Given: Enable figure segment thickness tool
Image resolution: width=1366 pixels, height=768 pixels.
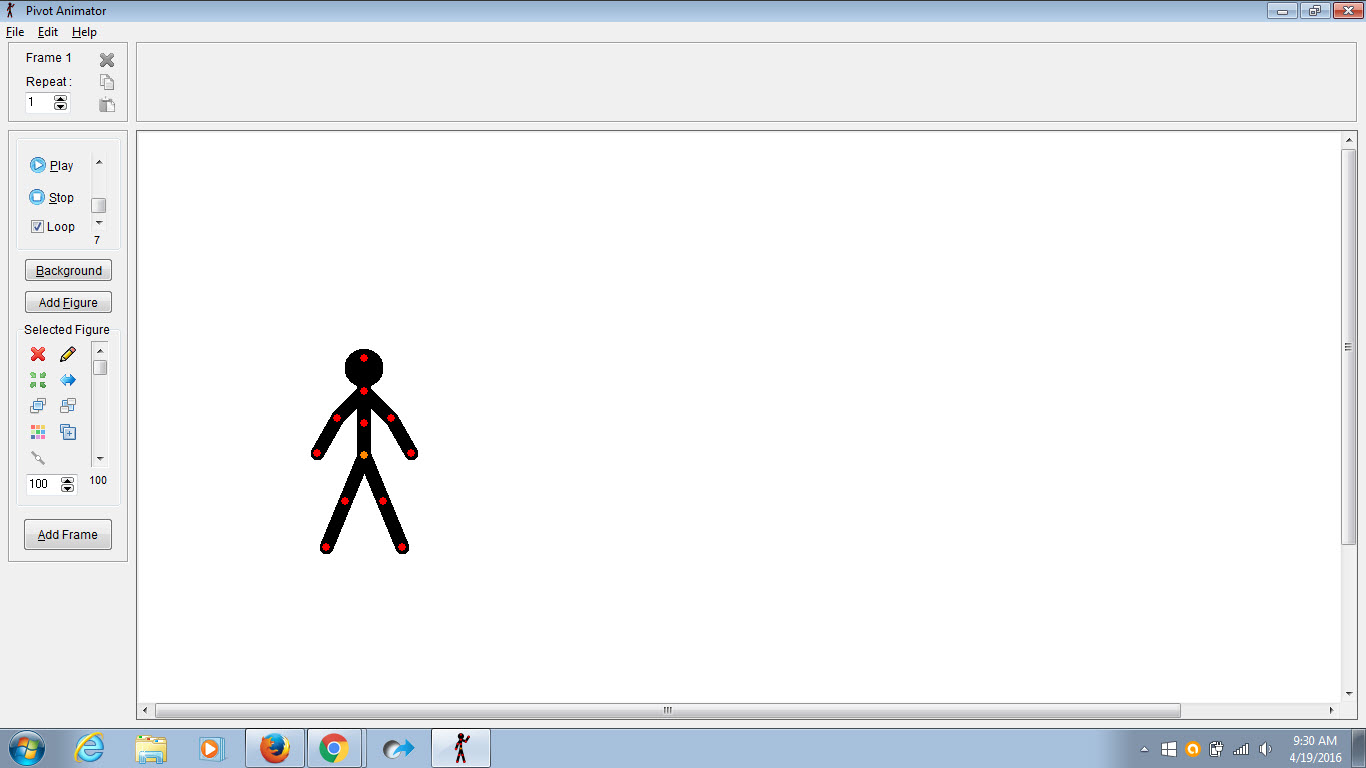Looking at the screenshot, I should coord(37,457).
